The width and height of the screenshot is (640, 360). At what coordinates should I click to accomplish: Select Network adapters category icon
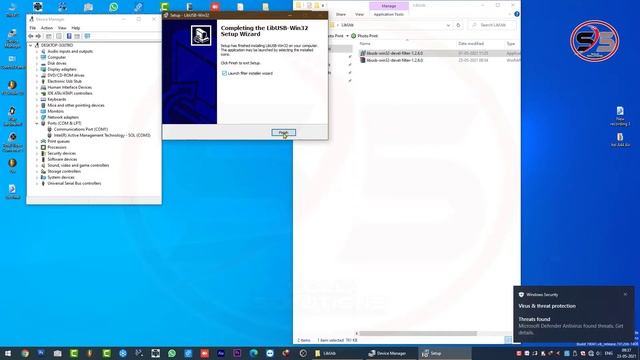pos(43,117)
